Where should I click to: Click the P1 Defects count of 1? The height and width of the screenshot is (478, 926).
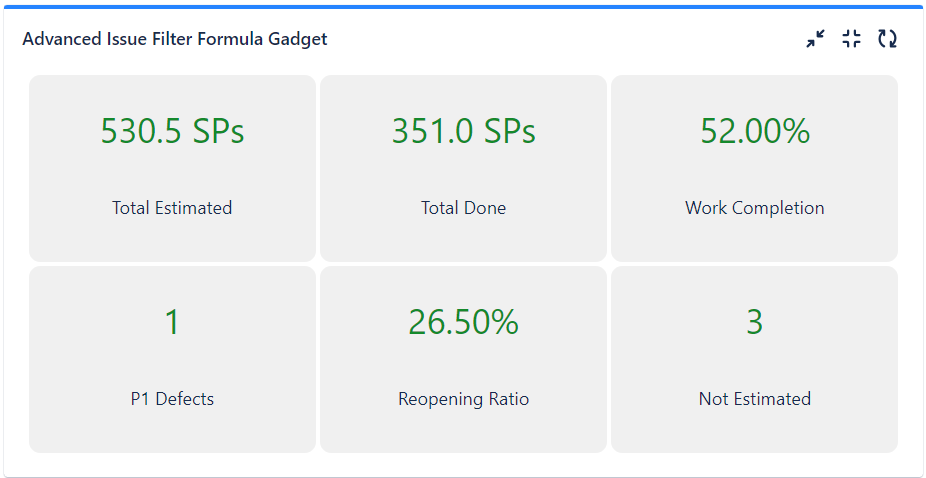(172, 323)
